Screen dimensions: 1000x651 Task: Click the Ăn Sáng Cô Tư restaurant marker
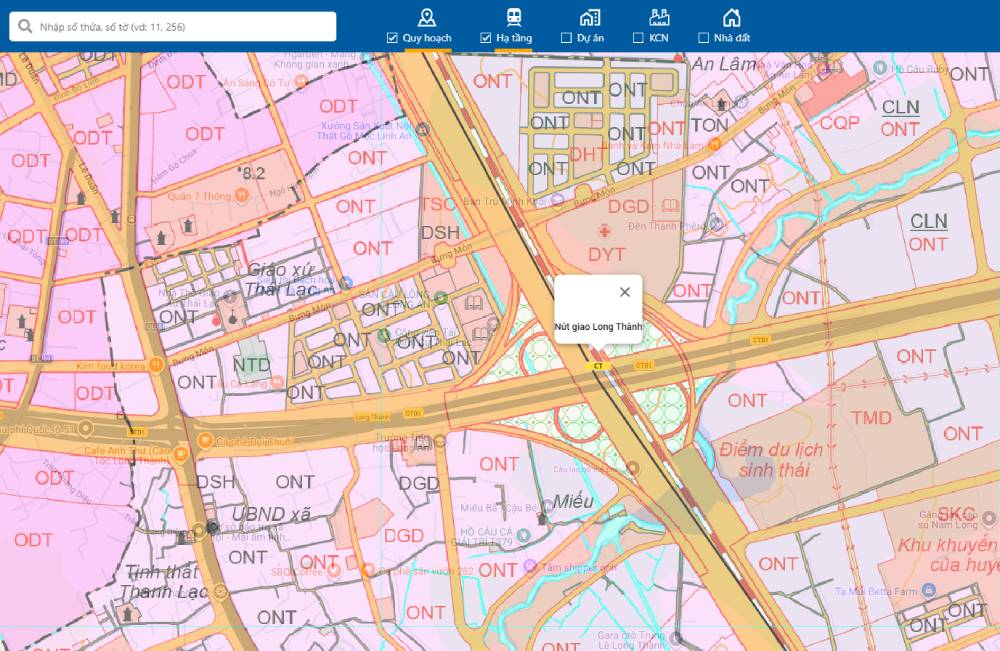301,83
